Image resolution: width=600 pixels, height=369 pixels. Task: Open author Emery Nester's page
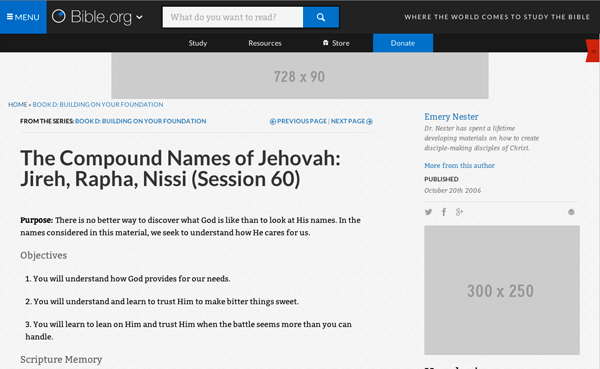(451, 117)
